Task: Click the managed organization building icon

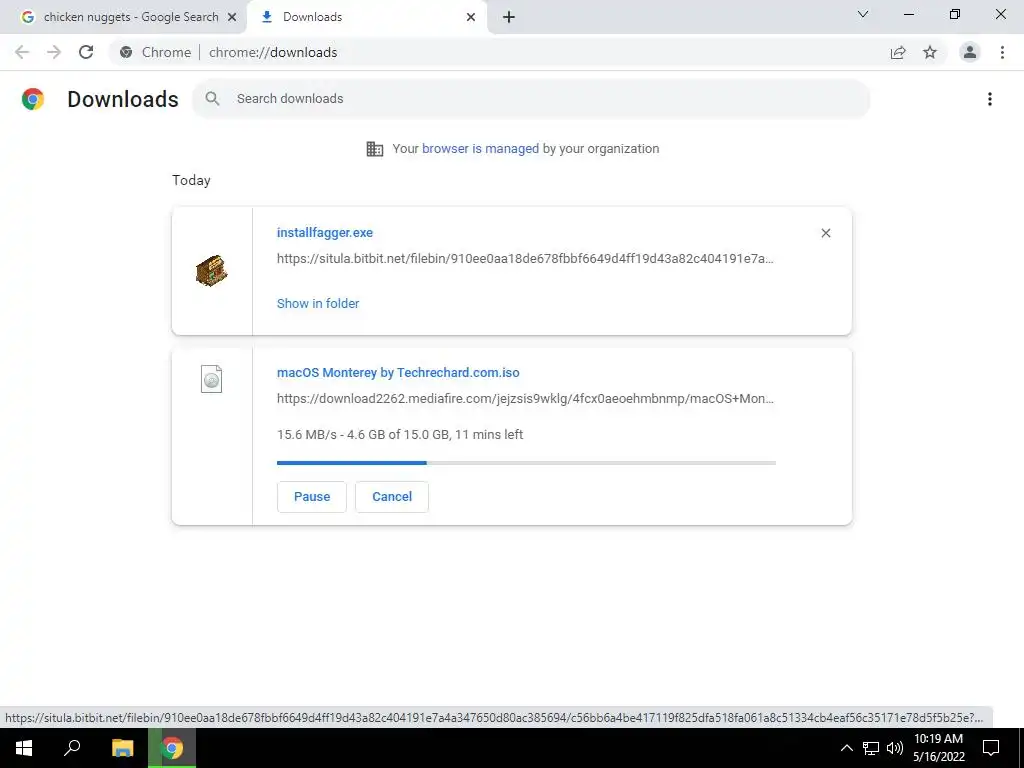Action: coord(375,149)
